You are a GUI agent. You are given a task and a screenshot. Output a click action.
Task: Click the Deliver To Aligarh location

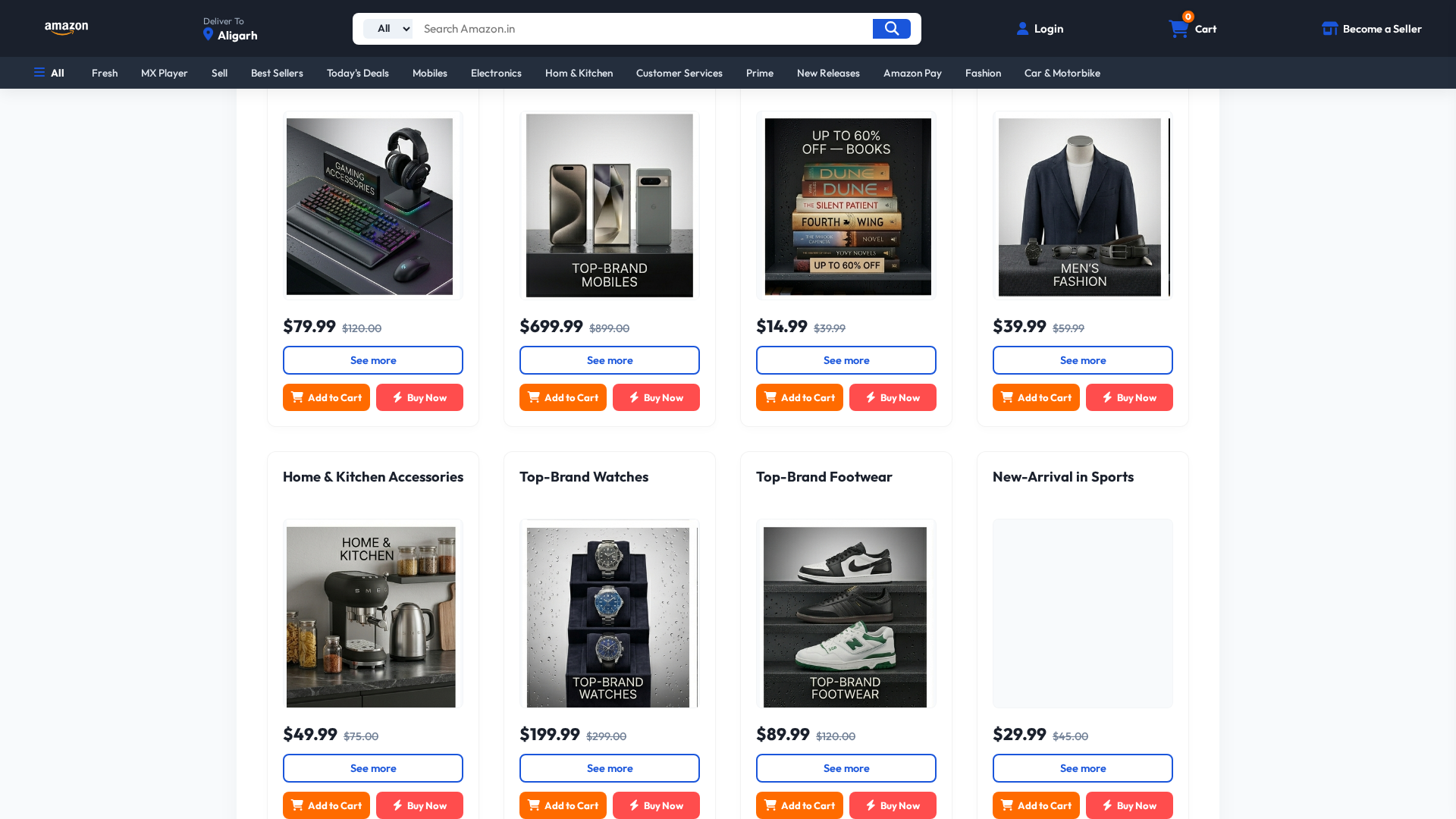point(231,29)
